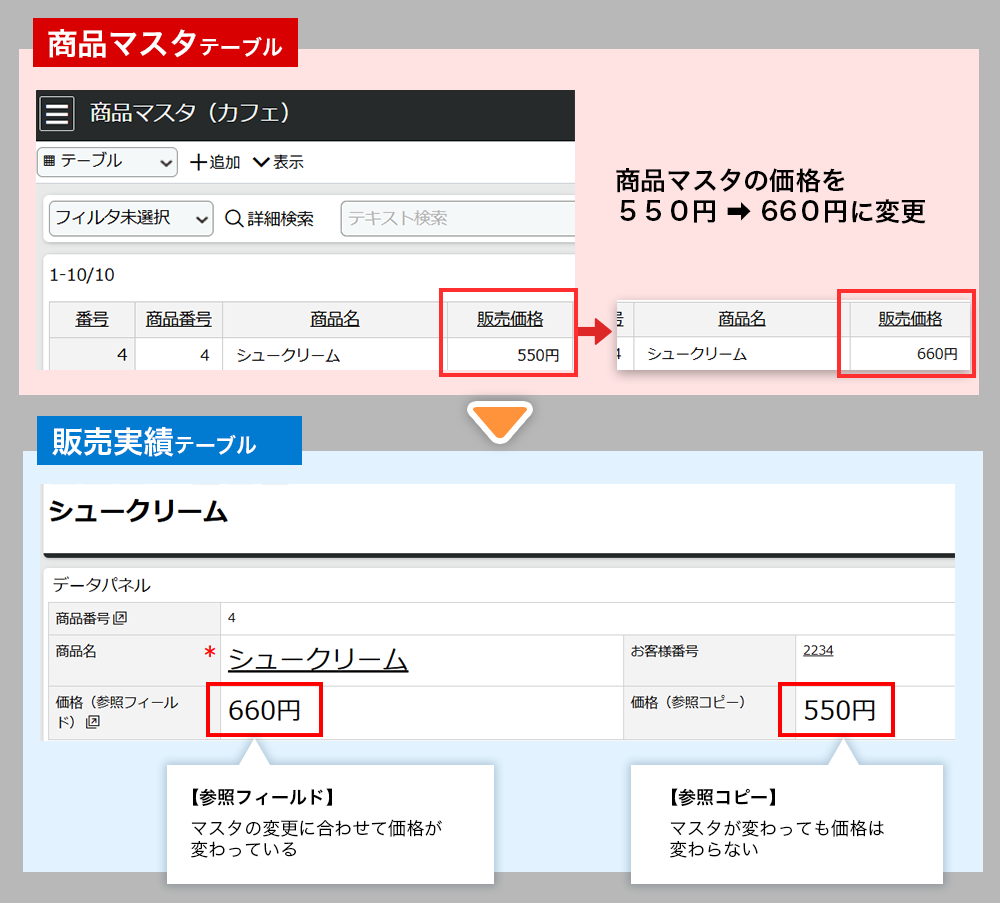This screenshot has height=903, width=1000.
Task: Sort by the 商品番号 column header
Action: click(x=179, y=319)
